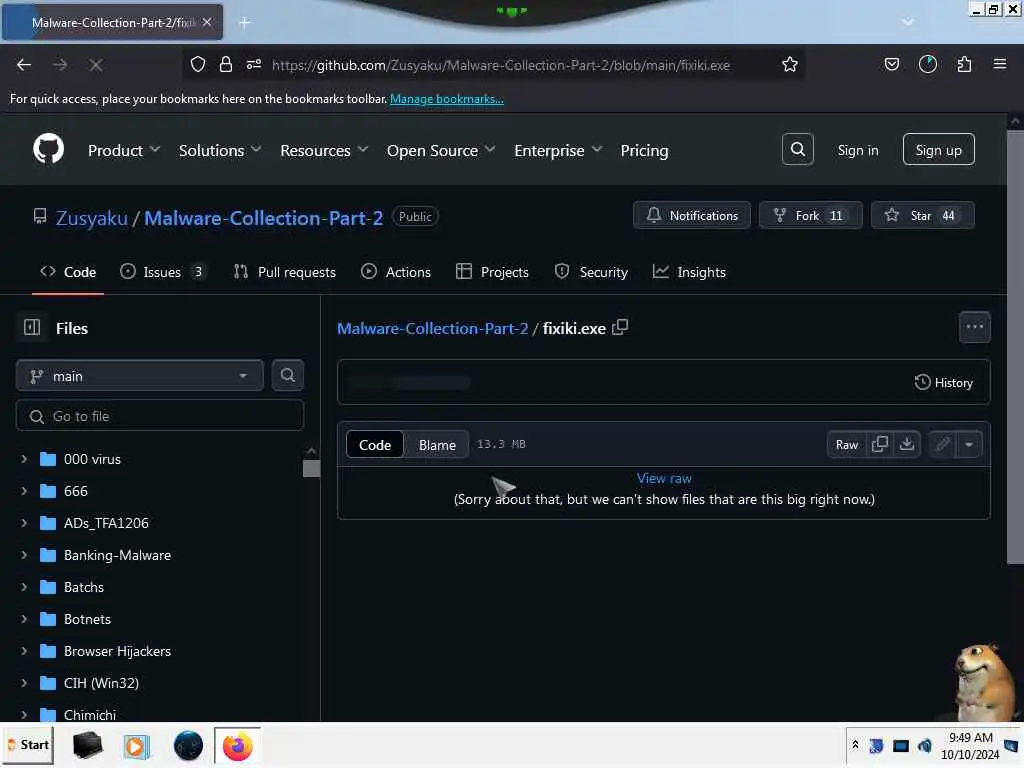
Task: Open the media player taskbar icon
Action: point(136,745)
